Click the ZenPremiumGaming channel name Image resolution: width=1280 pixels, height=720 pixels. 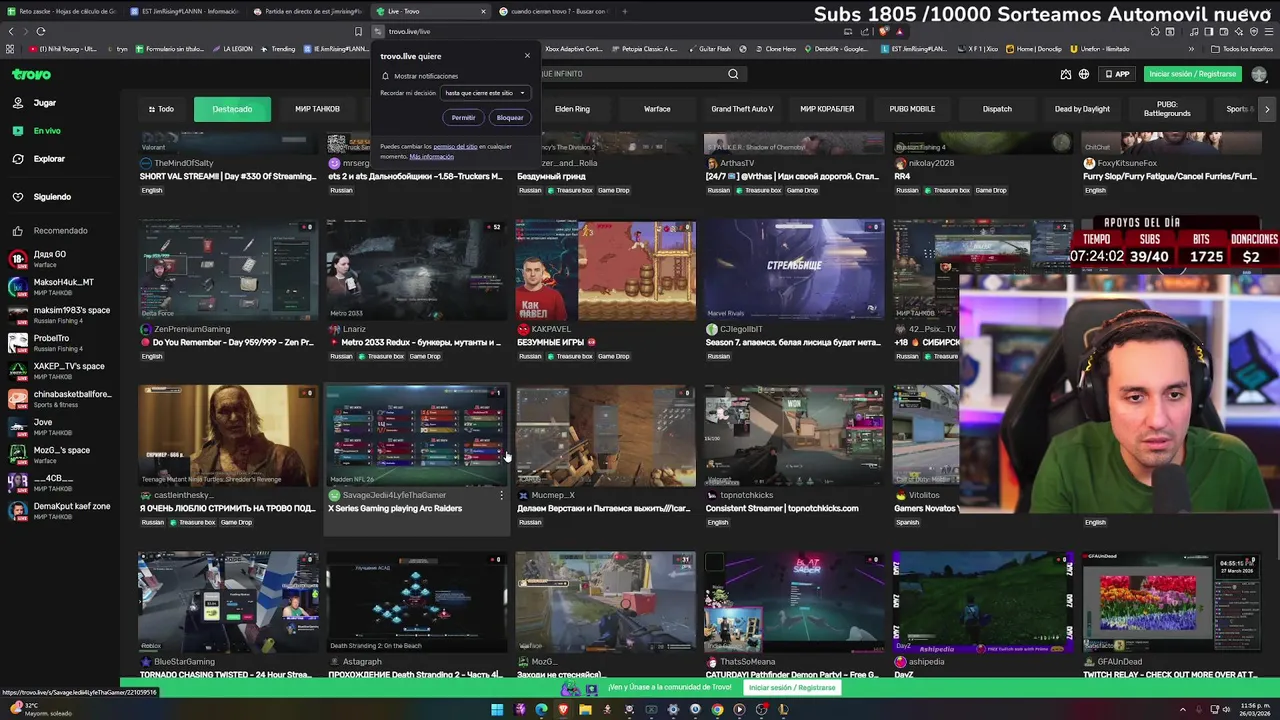191,329
